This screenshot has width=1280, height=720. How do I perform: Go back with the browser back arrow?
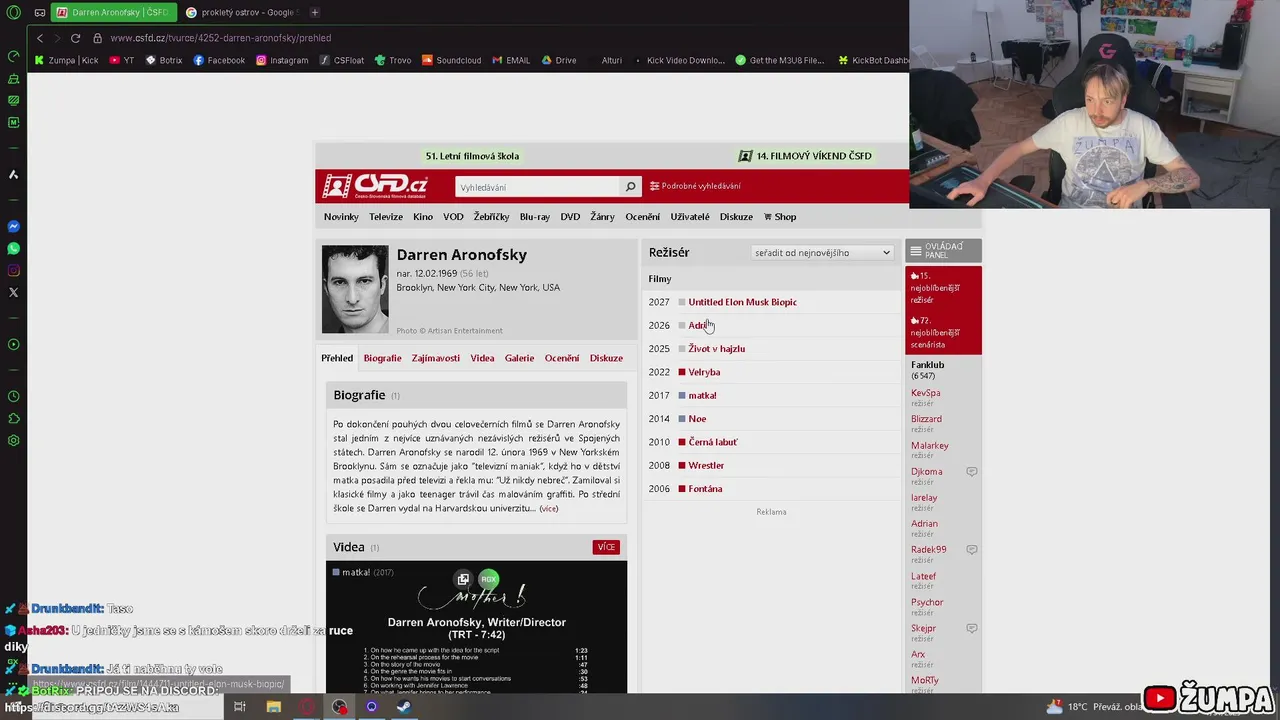point(40,38)
